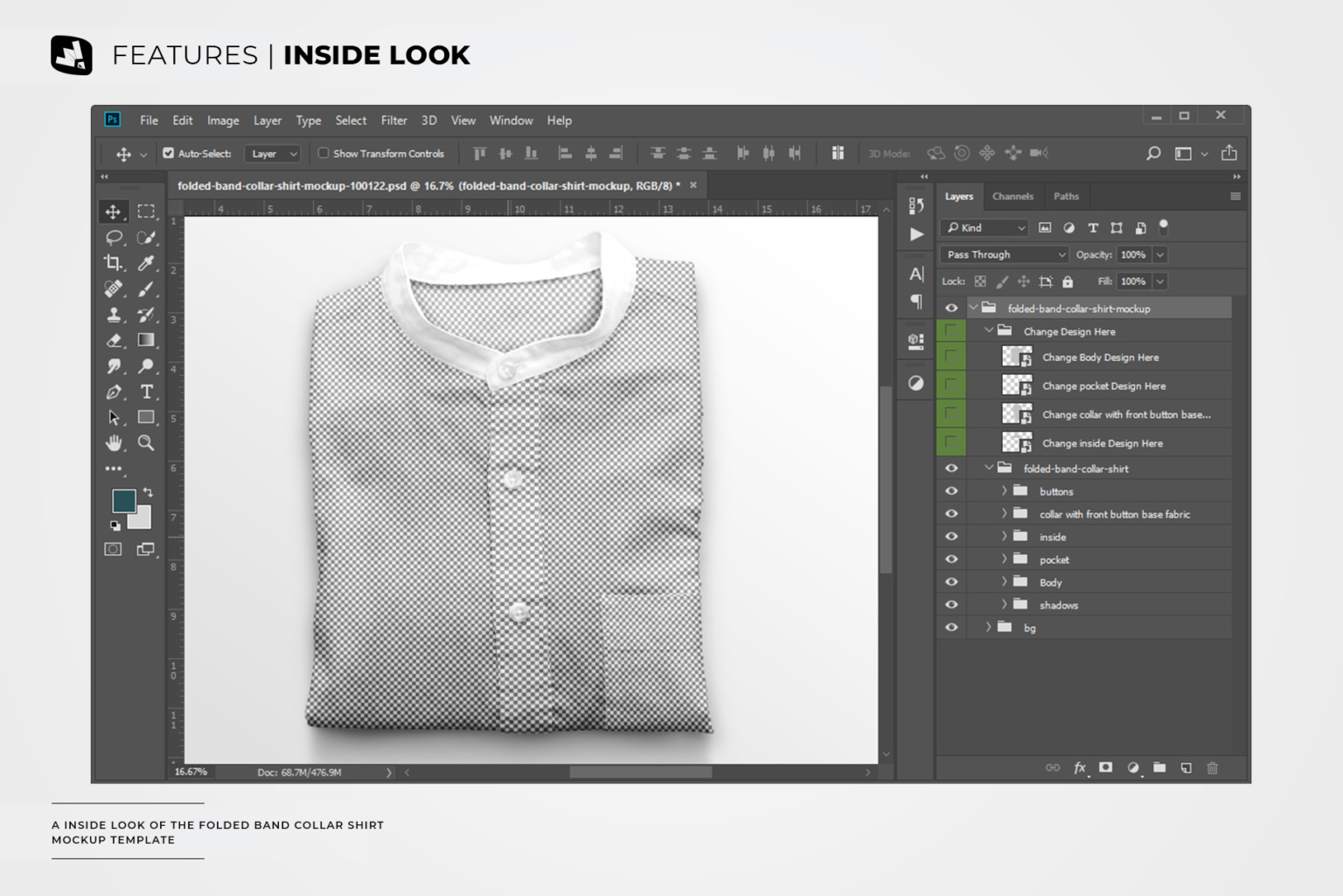The height and width of the screenshot is (896, 1343).
Task: Click the foreground color swatch
Action: (123, 501)
